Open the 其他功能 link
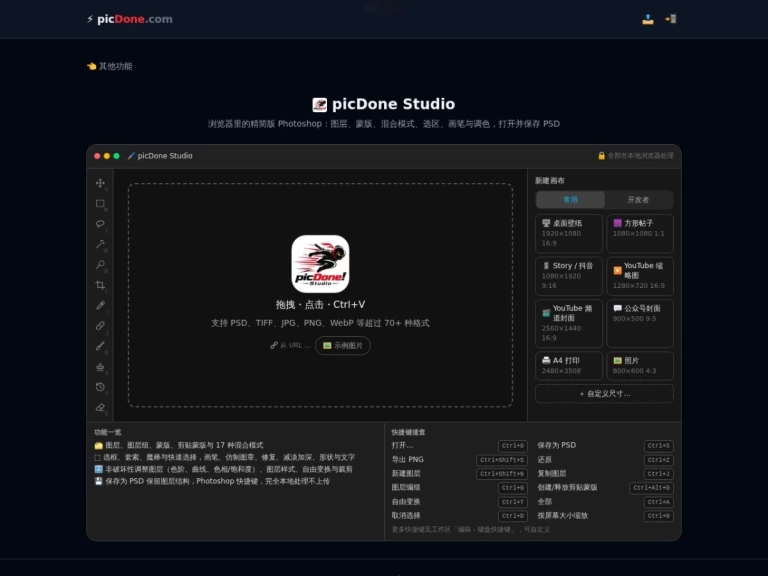 tap(110, 66)
